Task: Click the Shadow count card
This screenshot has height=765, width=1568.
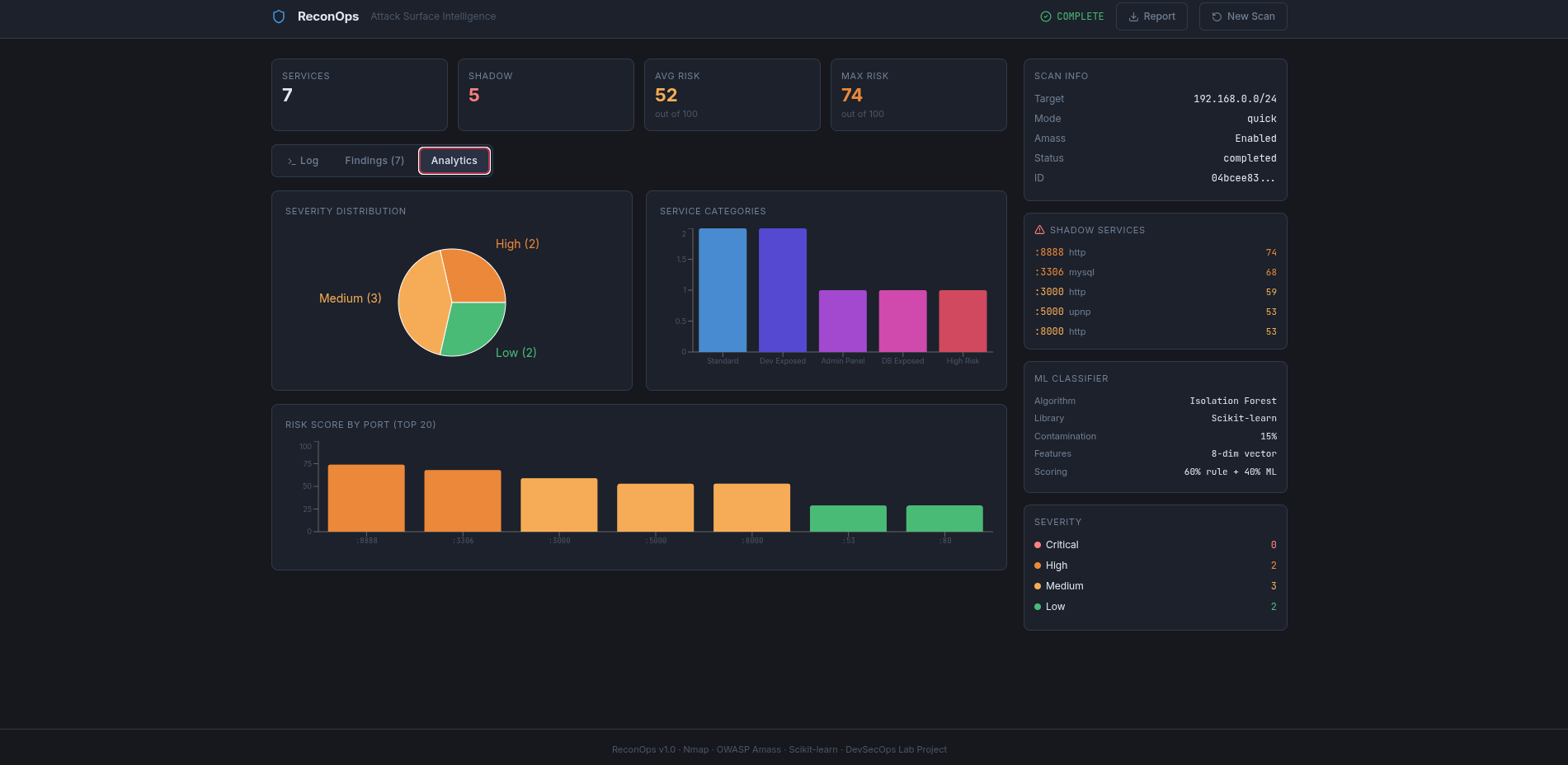Action: 546,95
